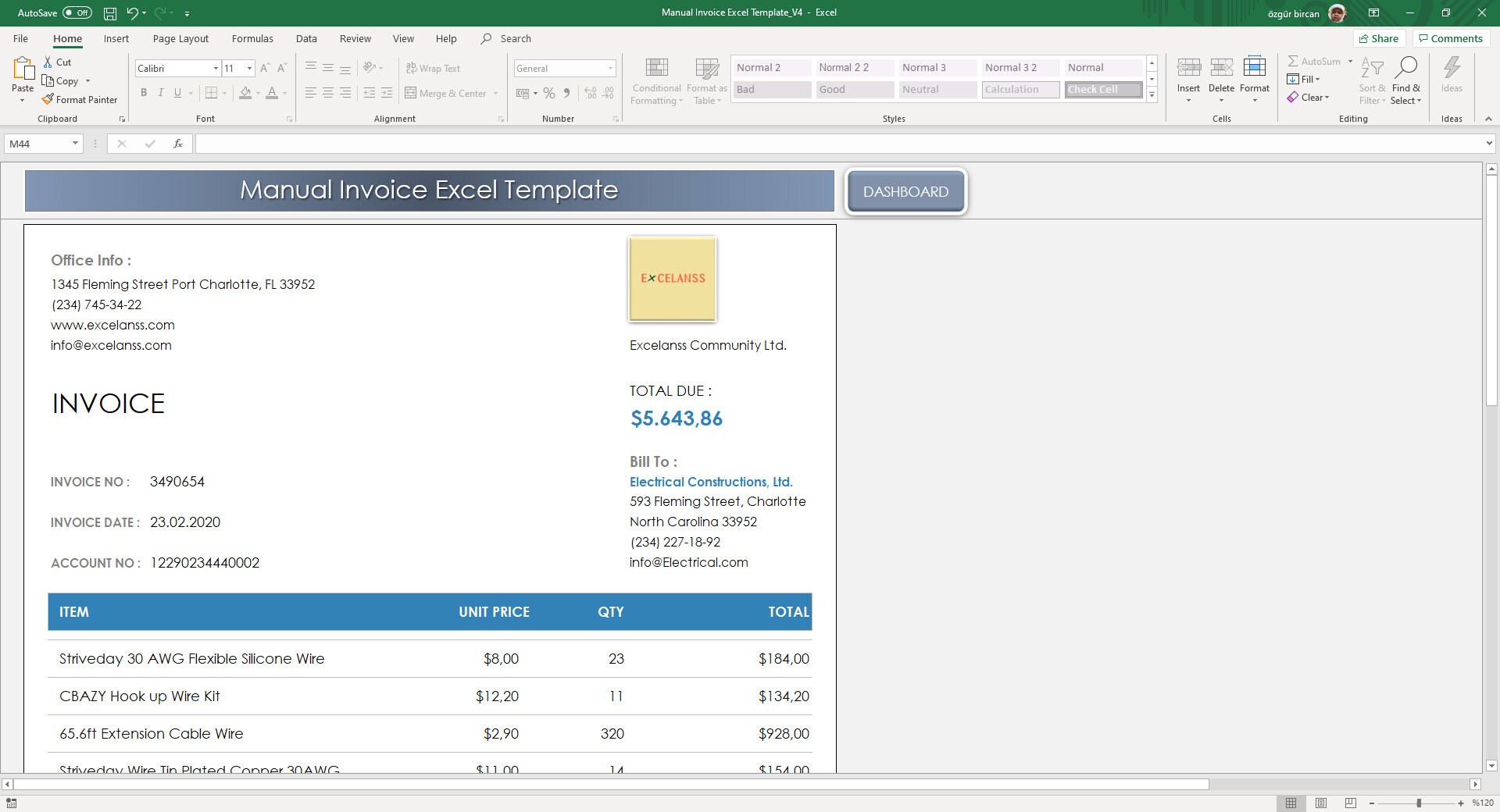Open Find & Select menu
The image size is (1500, 812).
[x=1406, y=81]
